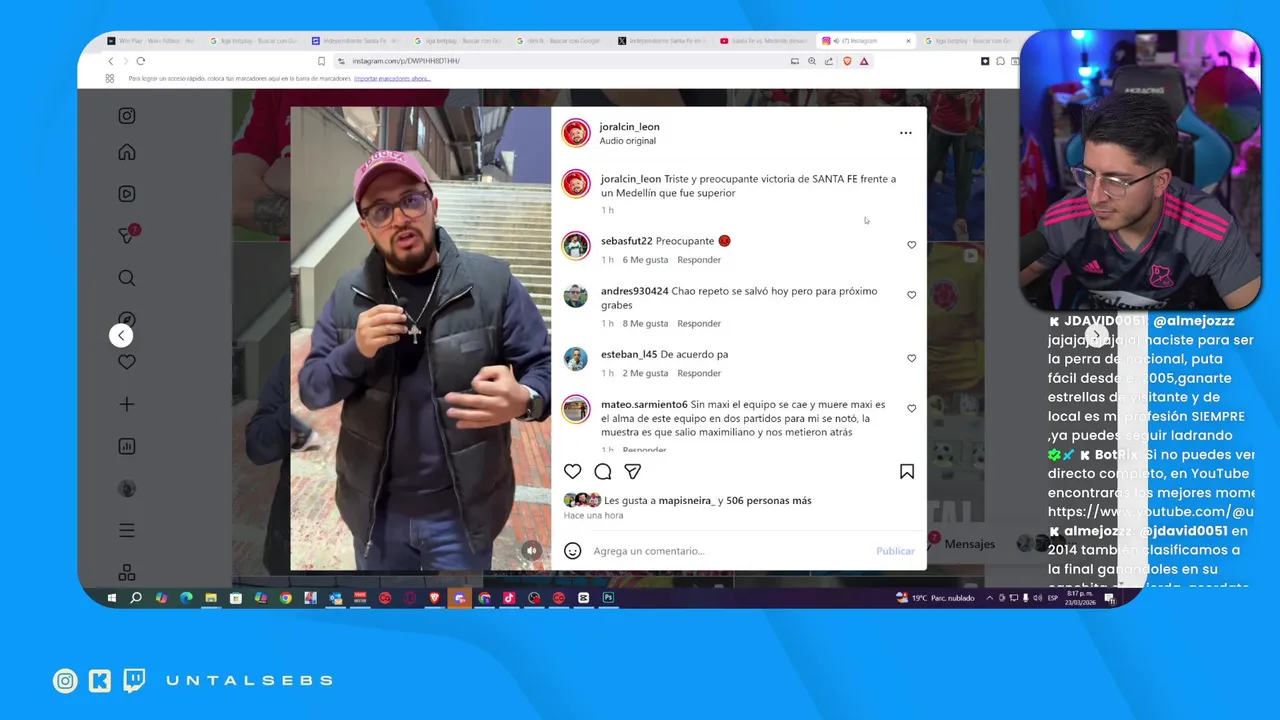Bookmark this page in the address bar
The width and height of the screenshot is (1280, 720).
tap(321, 61)
